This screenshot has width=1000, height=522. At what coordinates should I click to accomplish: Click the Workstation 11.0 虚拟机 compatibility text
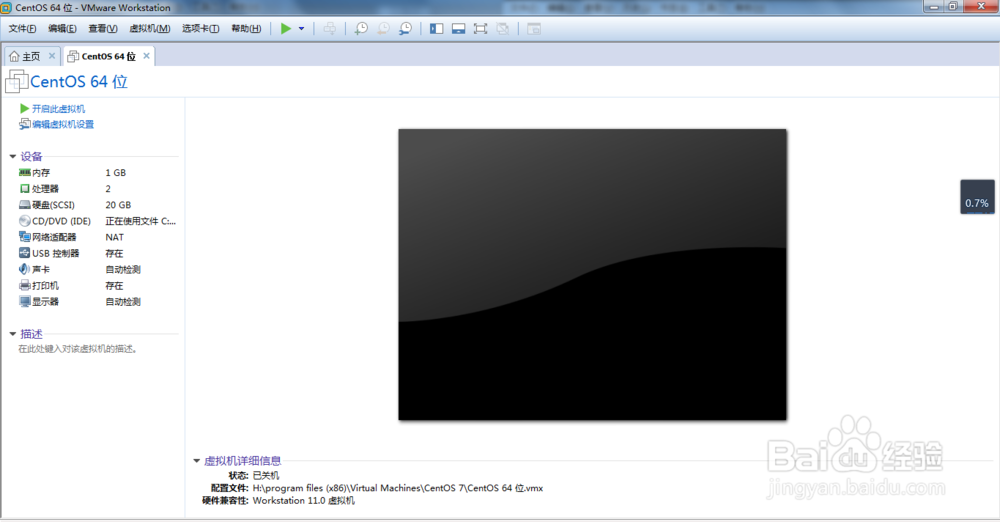coord(304,501)
